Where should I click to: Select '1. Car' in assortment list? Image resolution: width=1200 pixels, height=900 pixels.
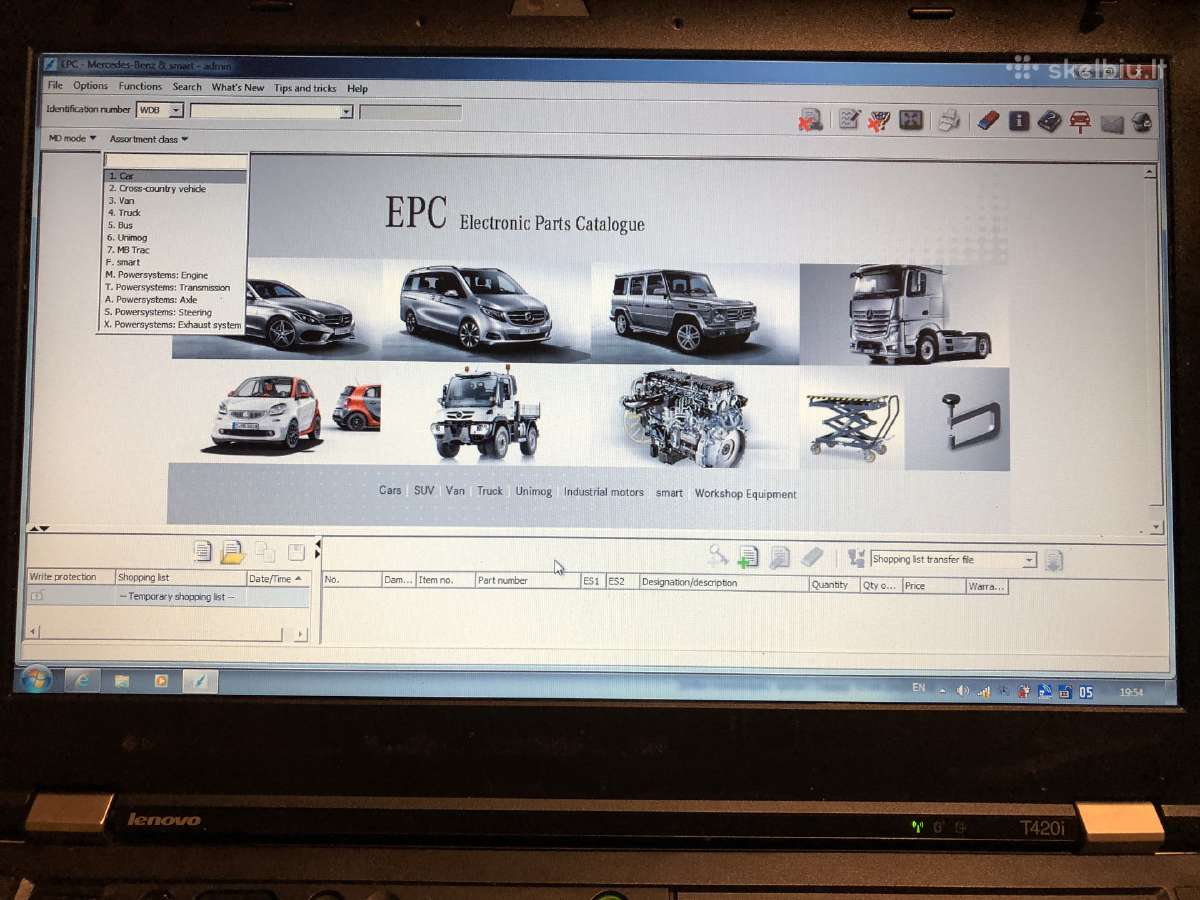[175, 176]
